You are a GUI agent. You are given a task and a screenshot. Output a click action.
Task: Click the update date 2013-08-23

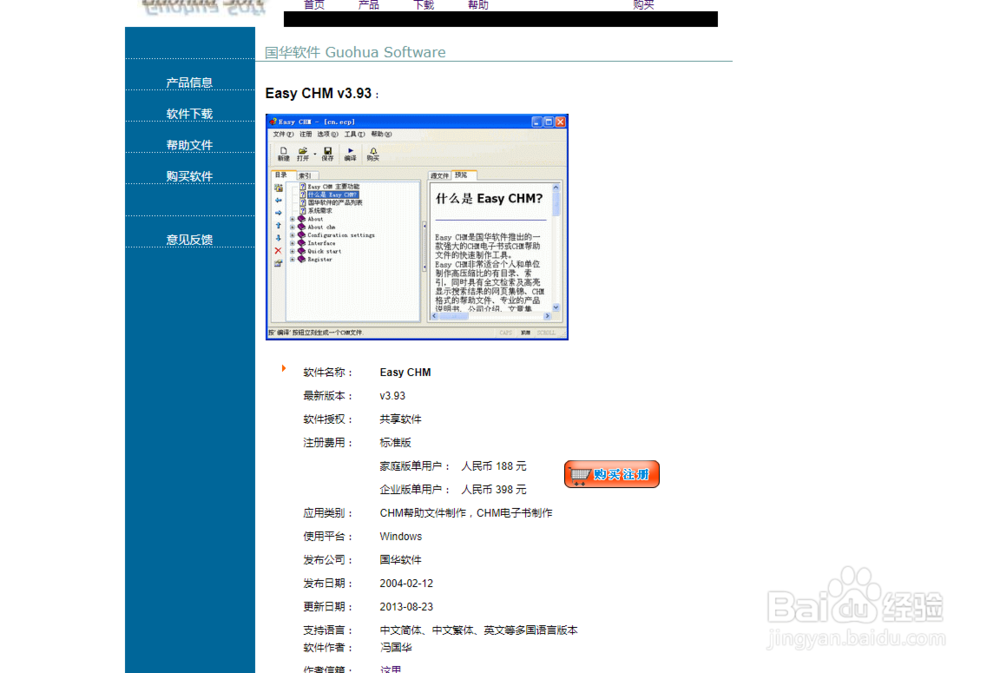(x=406, y=607)
